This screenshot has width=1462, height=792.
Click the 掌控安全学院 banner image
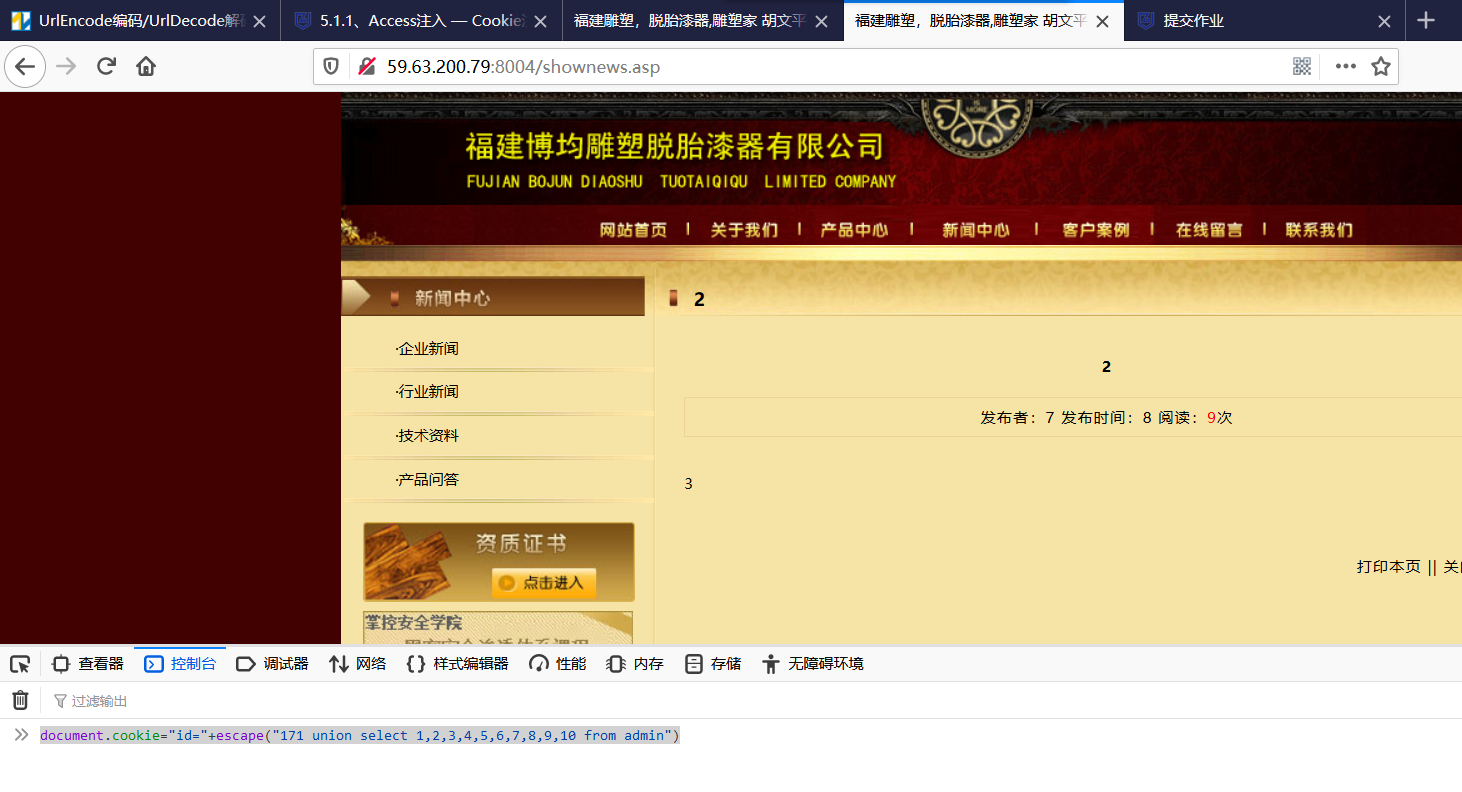[498, 627]
